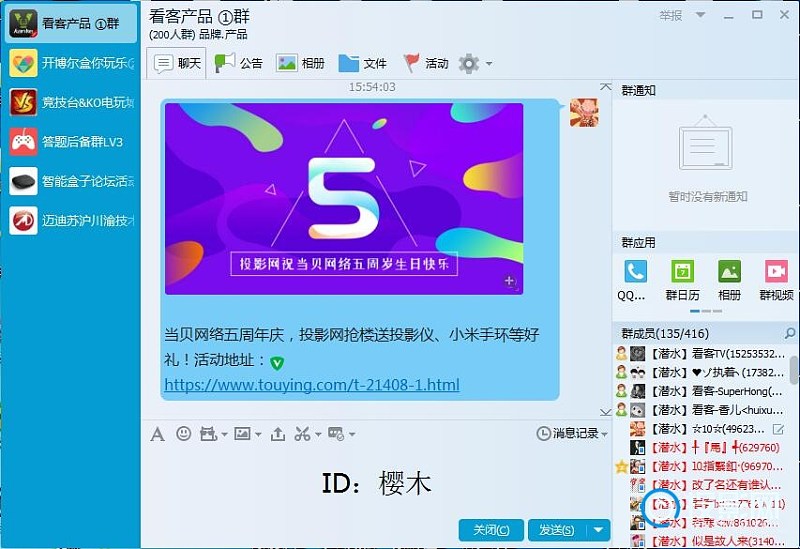800x549 pixels.
Task: Open the group settings gear icon
Action: pos(468,64)
